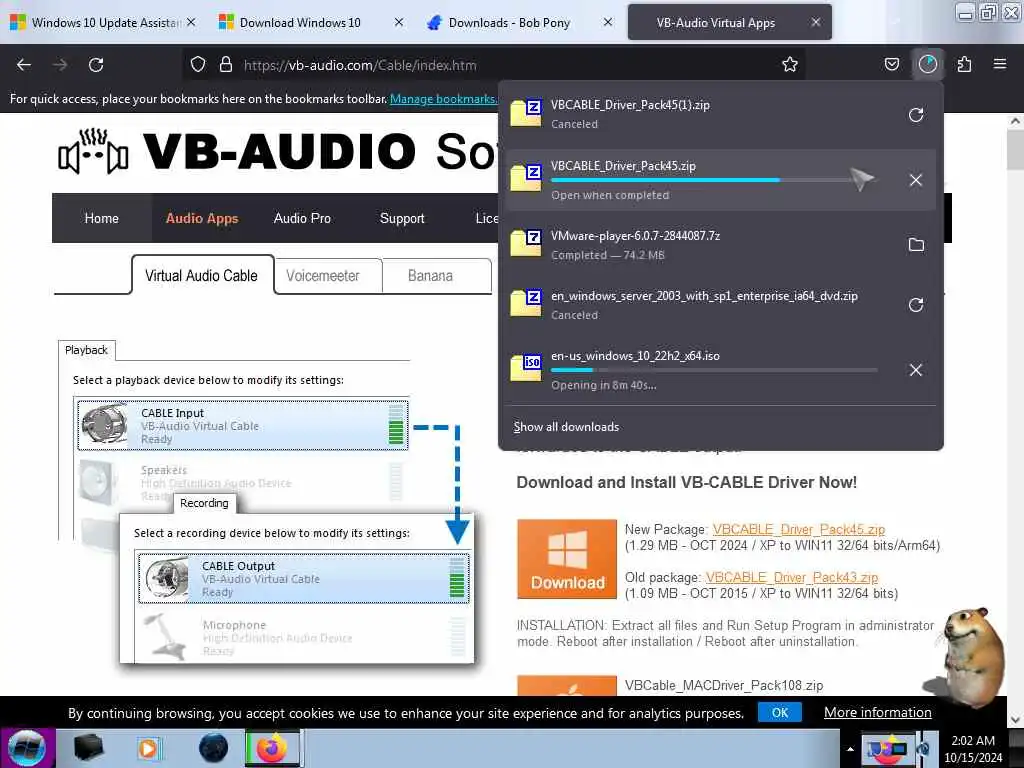1024x768 pixels.
Task: Click the orange Windows Download button
Action: click(x=567, y=559)
